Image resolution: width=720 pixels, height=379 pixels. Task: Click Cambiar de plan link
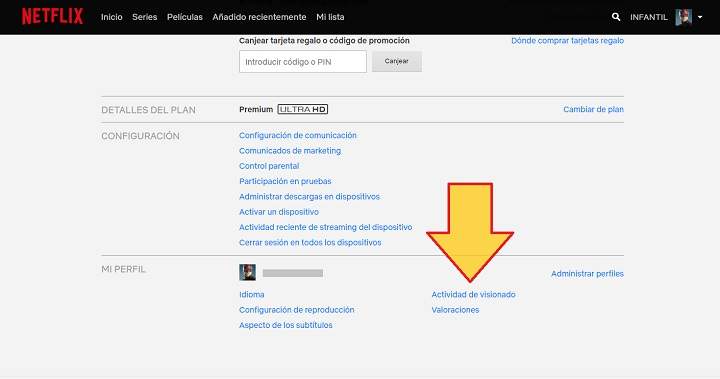(x=593, y=109)
